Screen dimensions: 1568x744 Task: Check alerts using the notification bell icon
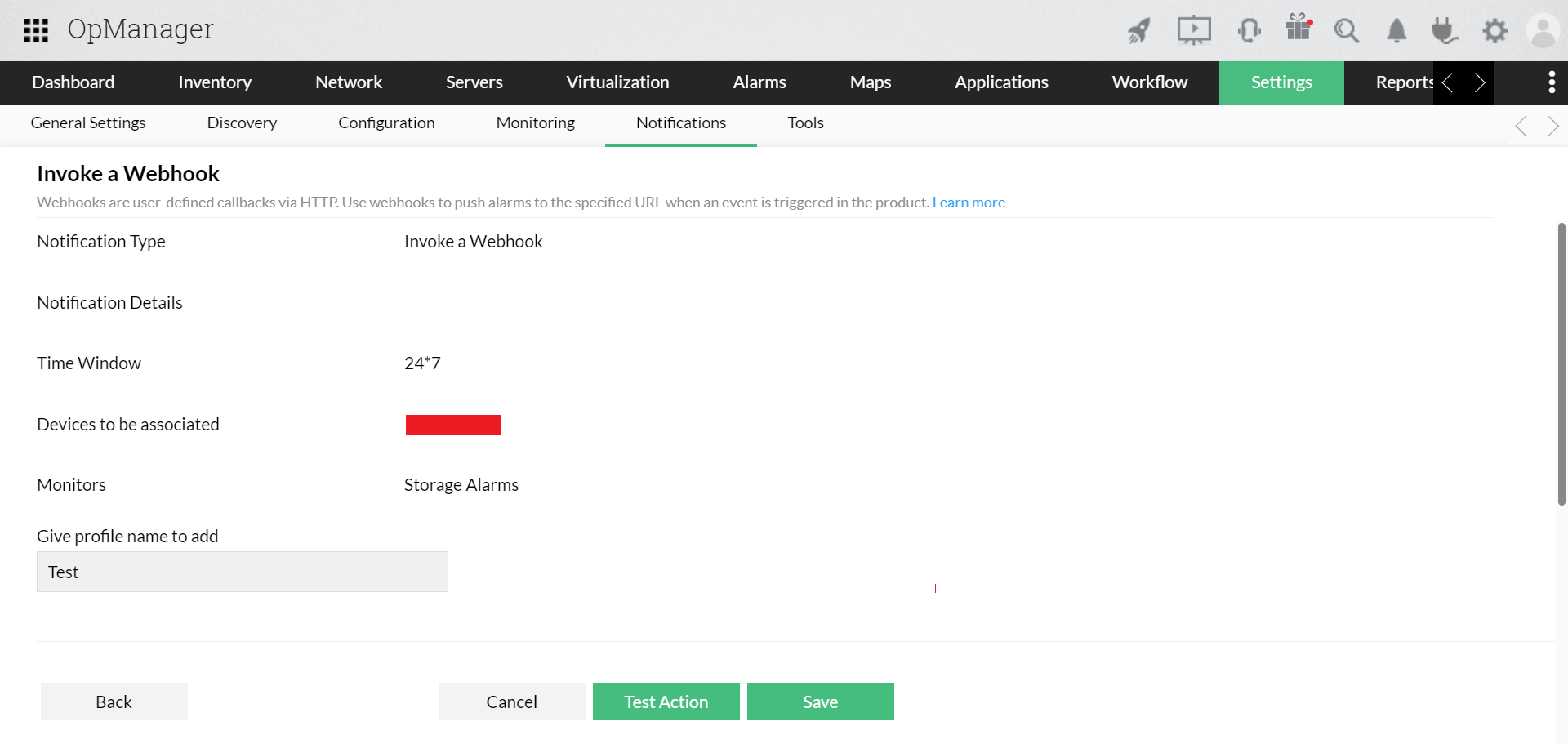click(x=1396, y=30)
